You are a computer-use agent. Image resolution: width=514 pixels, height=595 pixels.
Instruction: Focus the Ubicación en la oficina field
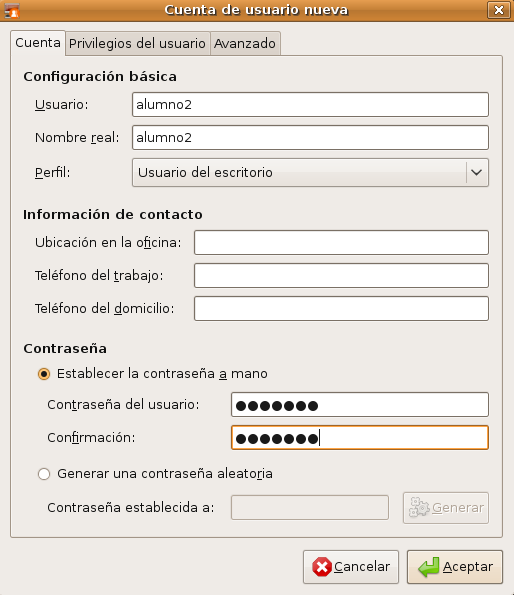[x=341, y=242]
